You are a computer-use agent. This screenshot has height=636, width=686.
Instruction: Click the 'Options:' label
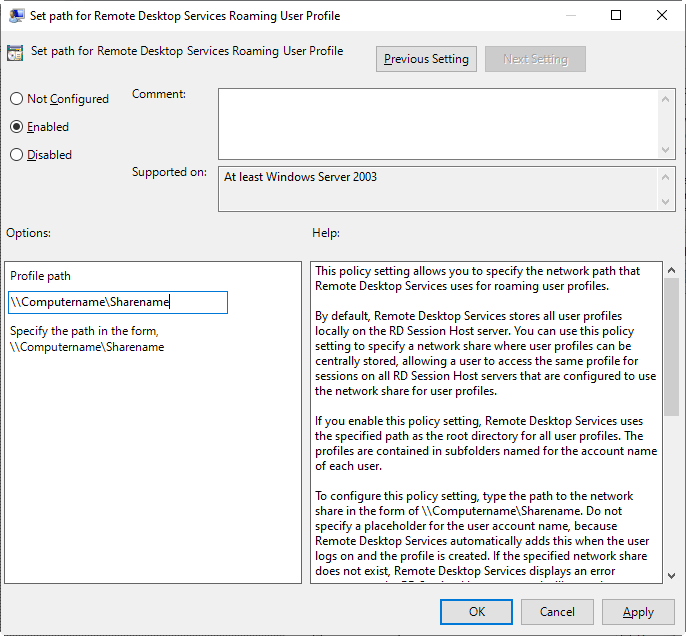[x=28, y=233]
